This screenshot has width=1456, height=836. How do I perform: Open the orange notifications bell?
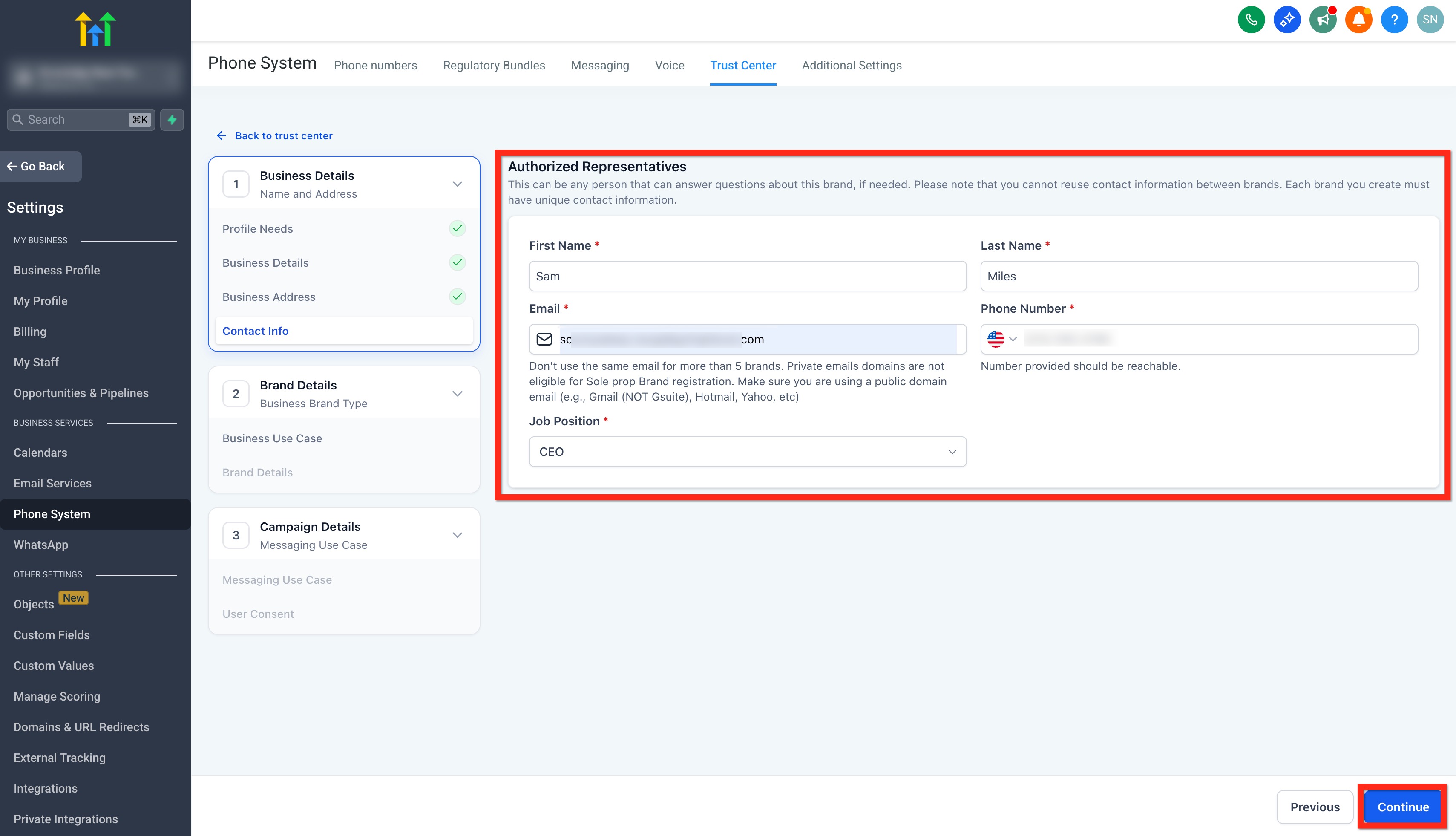1358,20
